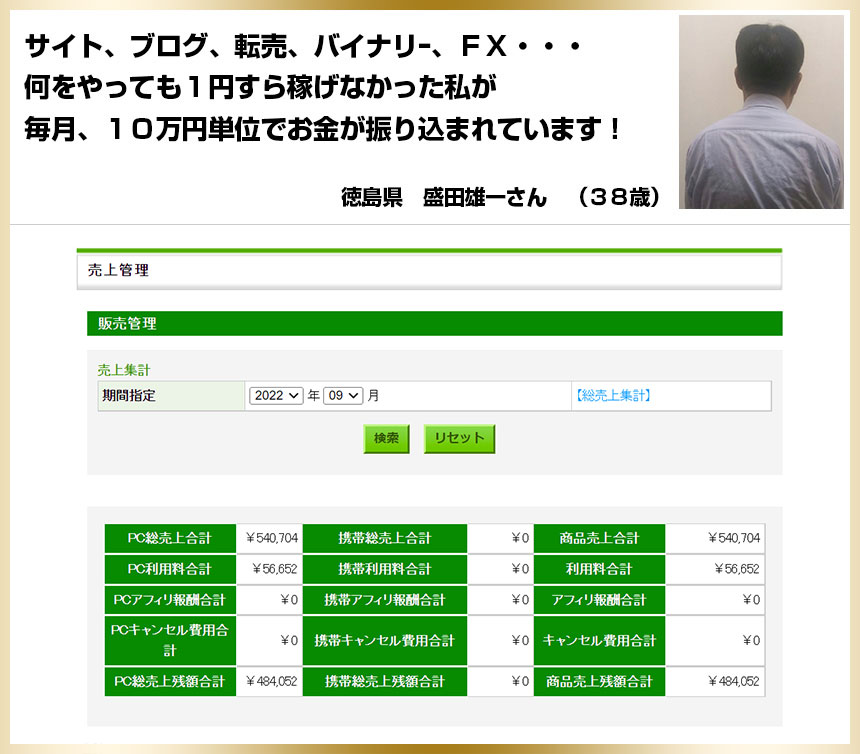Click the 携帯キャンセル費用合計 label cell
This screenshot has width=860, height=754.
[x=384, y=640]
